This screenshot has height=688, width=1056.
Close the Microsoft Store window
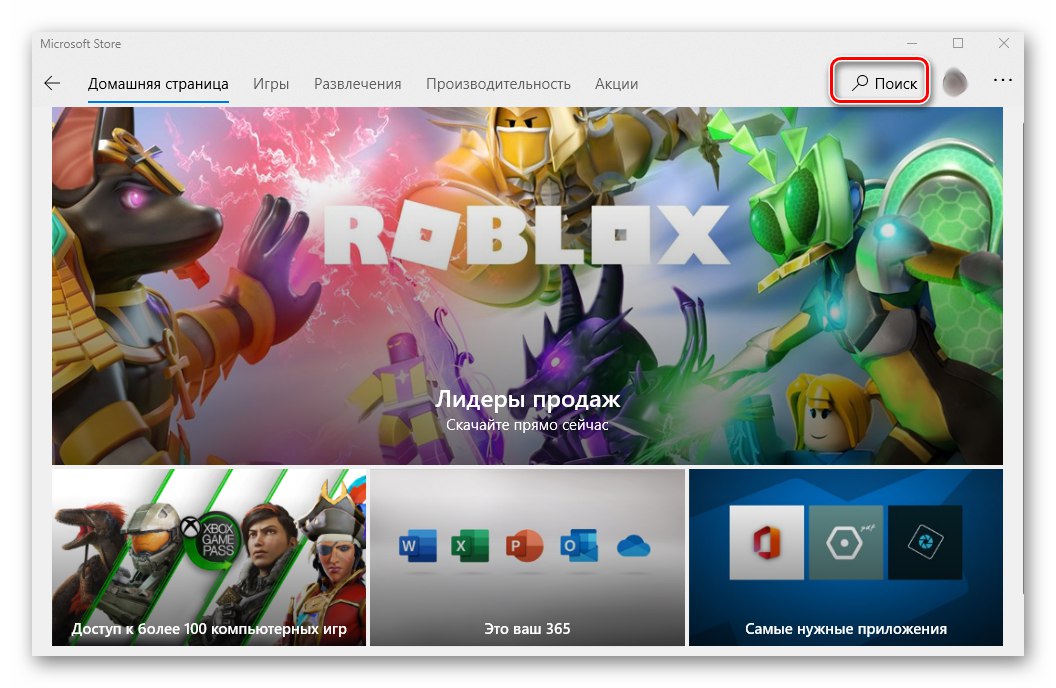click(x=1003, y=43)
